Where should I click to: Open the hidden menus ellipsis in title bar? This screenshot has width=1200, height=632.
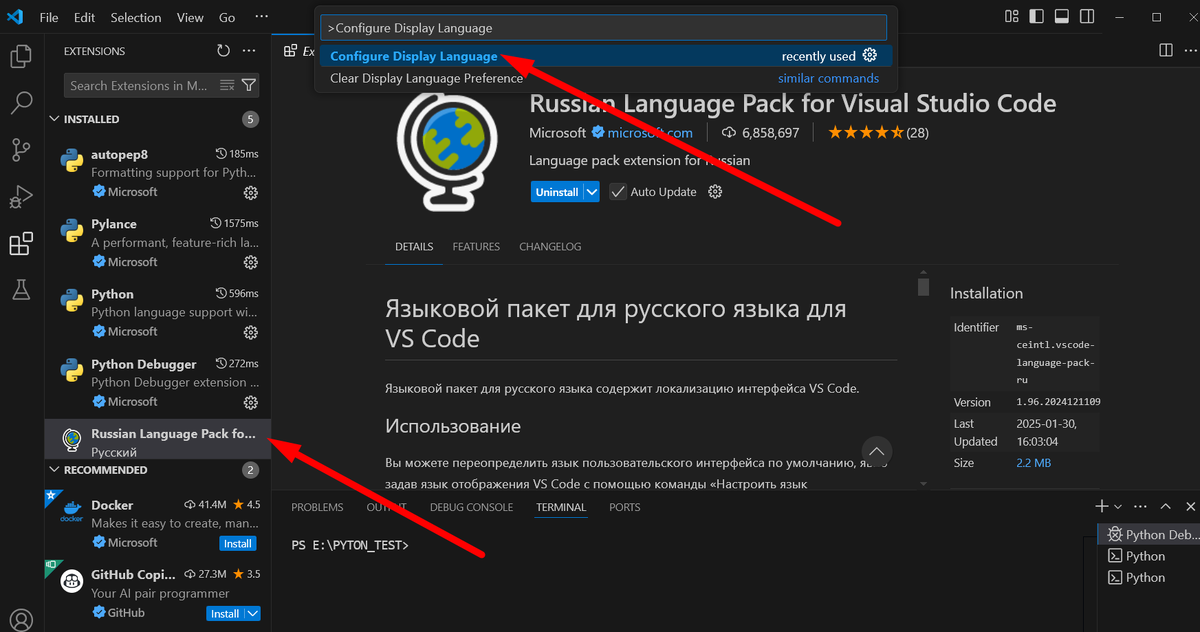click(261, 17)
